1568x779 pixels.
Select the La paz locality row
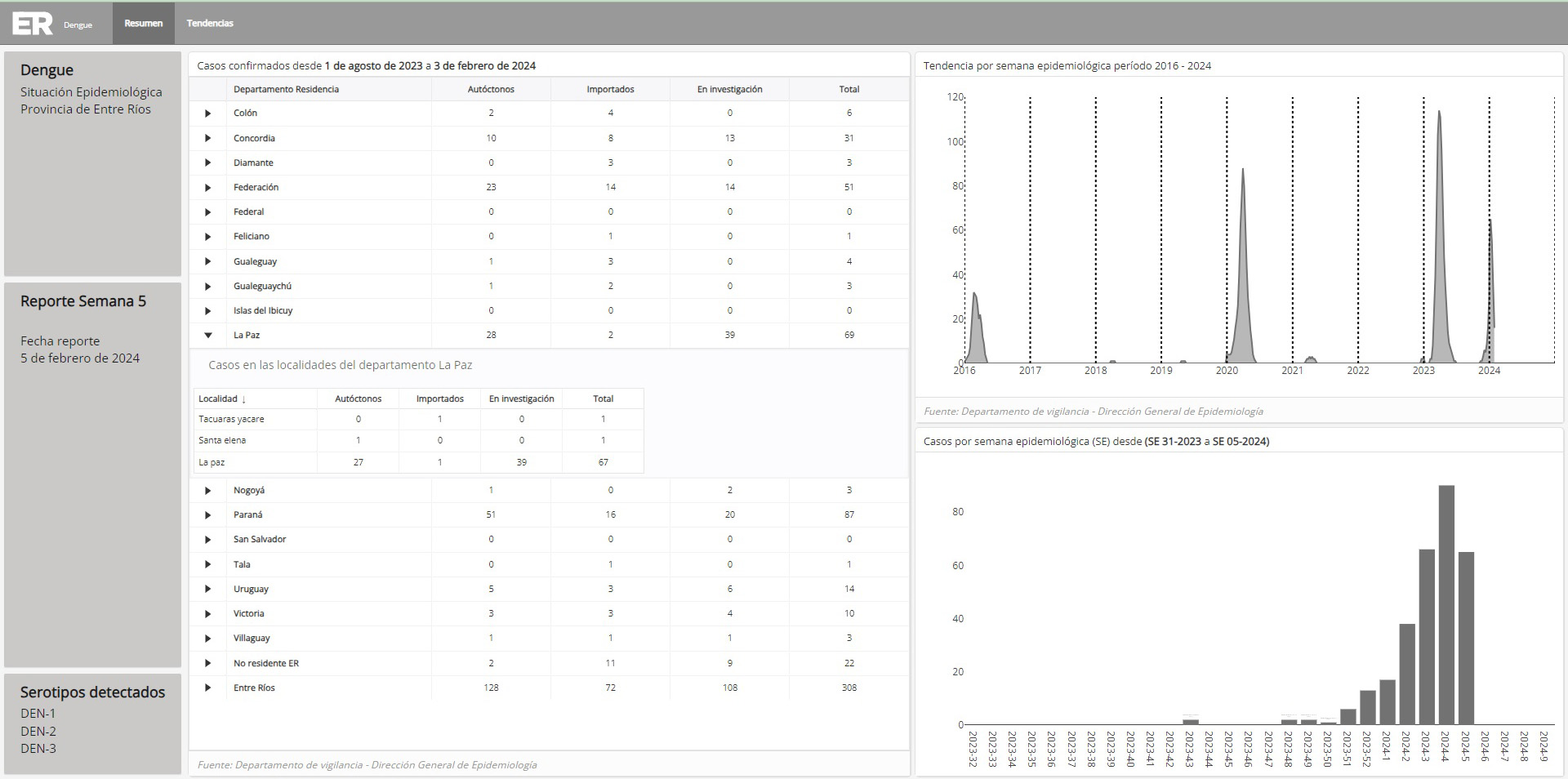pos(419,462)
